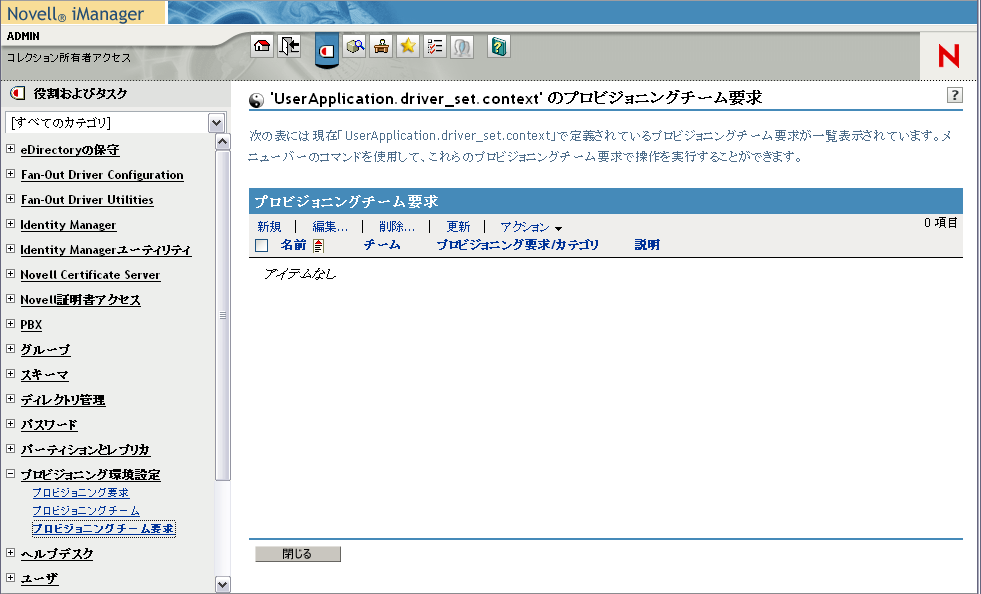This screenshot has height=594, width=981.
Task: Click the name column sort icon
Action: point(318,246)
